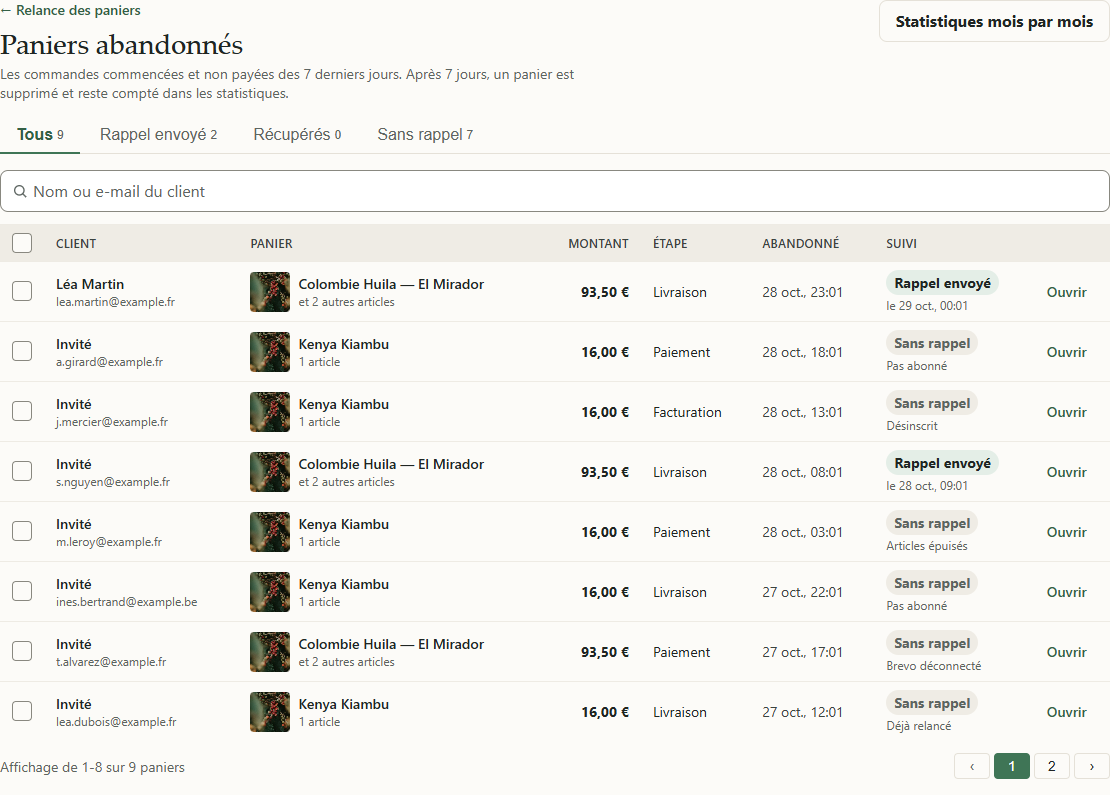Viewport: 1110px width, 795px height.
Task: Open lea.dubois@example.fr cart with Ouvrir
Action: click(1066, 712)
